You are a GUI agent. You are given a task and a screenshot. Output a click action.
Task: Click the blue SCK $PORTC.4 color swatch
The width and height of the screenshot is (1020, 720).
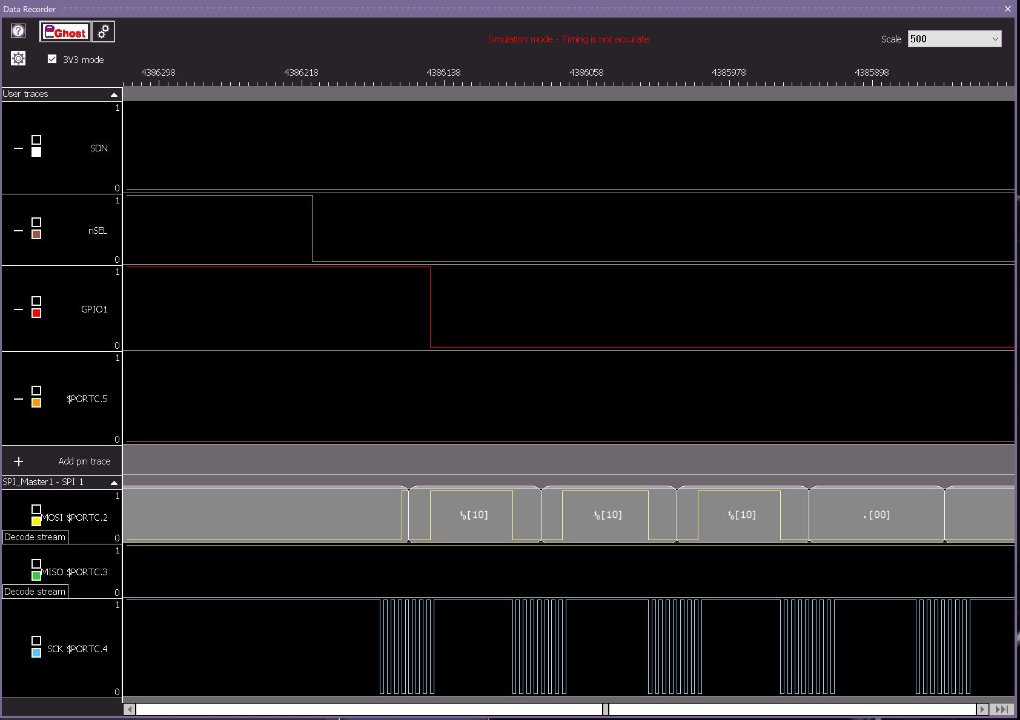click(36, 652)
